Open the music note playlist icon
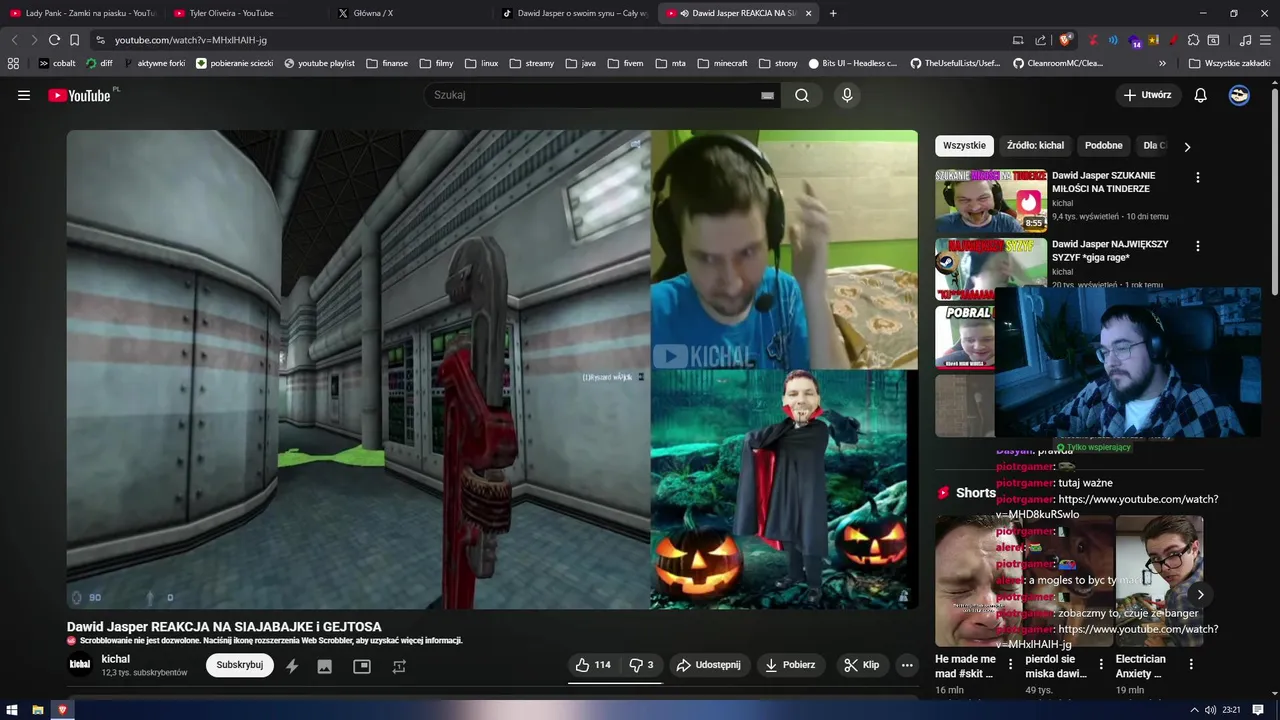 pos(1245,40)
